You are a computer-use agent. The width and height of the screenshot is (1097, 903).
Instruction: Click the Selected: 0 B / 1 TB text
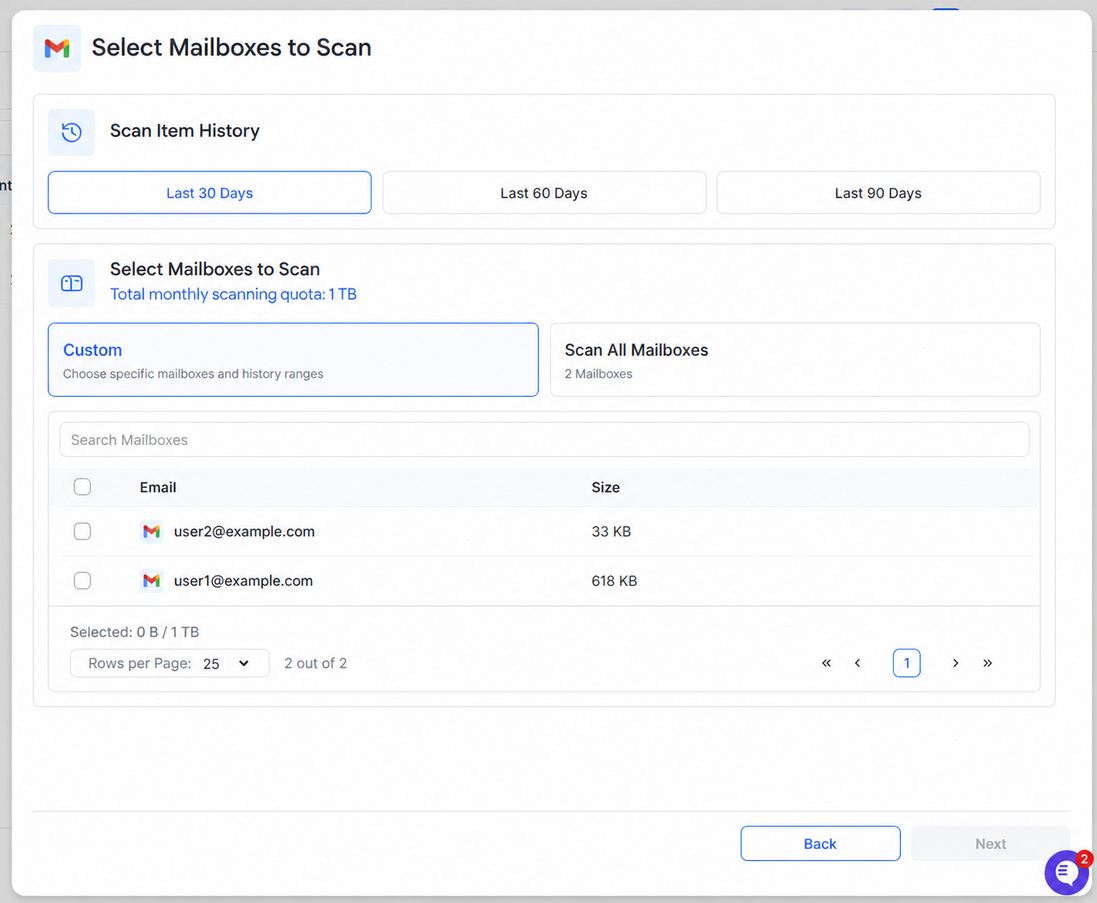coord(134,632)
